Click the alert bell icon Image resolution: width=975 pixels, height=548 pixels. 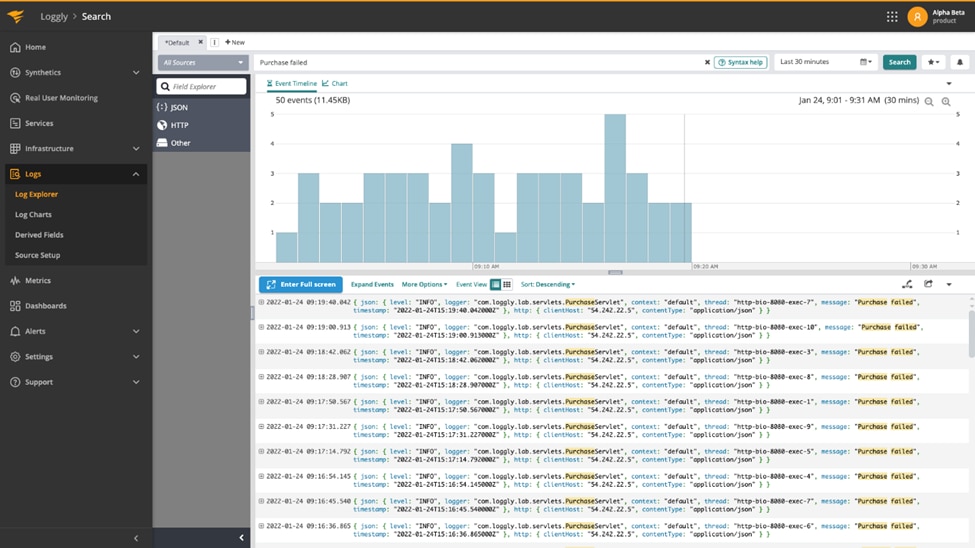pyautogui.click(x=959, y=62)
